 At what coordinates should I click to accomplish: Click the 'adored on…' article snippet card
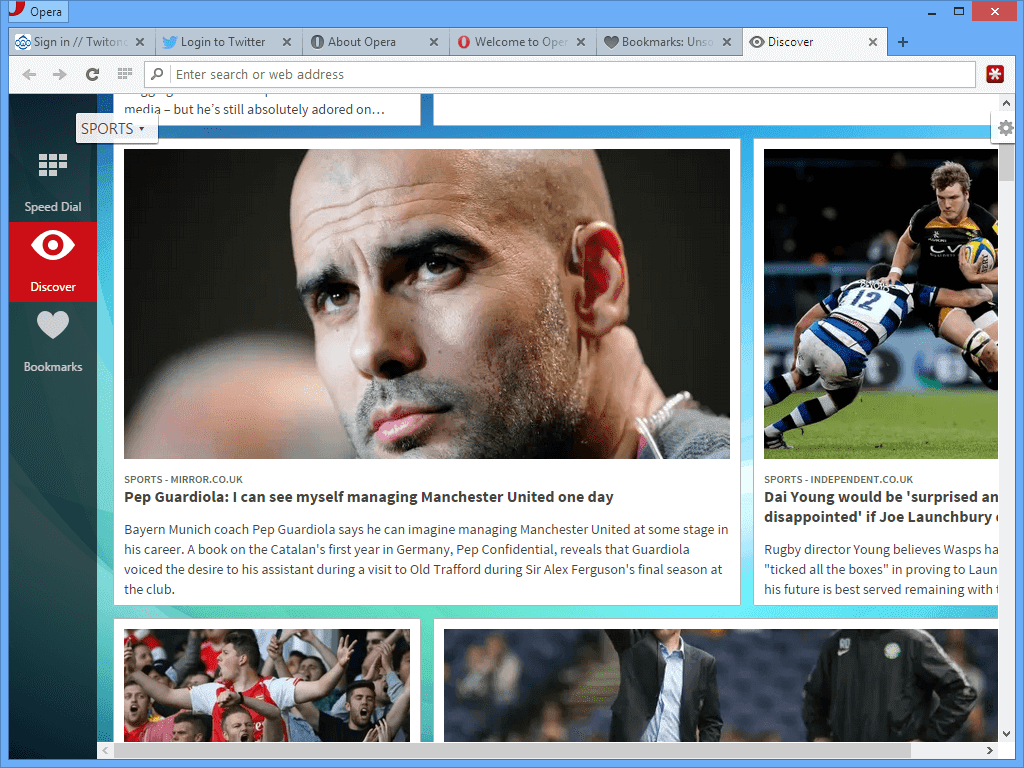click(267, 109)
